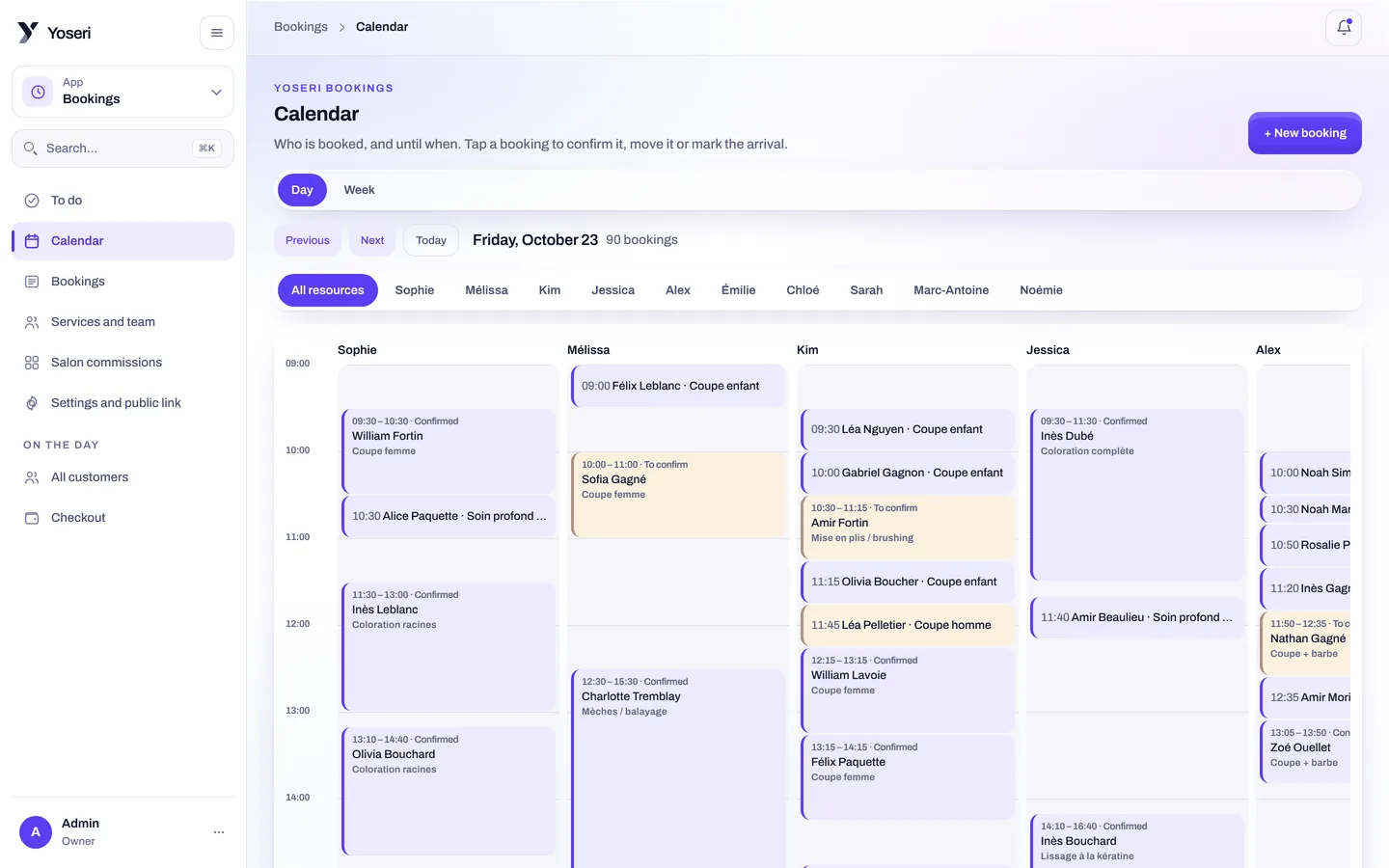This screenshot has height=868, width=1389.
Task: Open Gabriel Gagnon 10:00 booking
Action: tap(908, 473)
